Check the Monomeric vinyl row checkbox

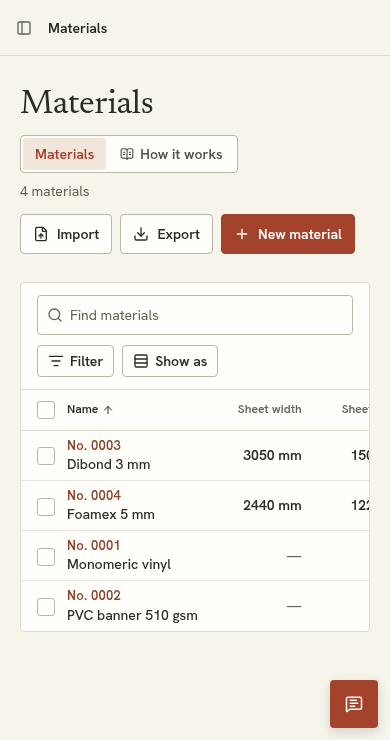[x=46, y=557]
